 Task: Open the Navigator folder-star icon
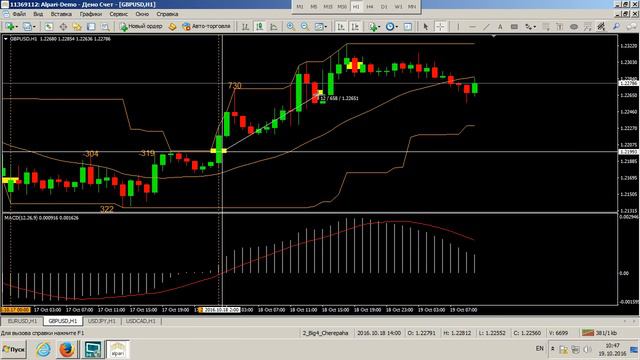click(x=77, y=27)
